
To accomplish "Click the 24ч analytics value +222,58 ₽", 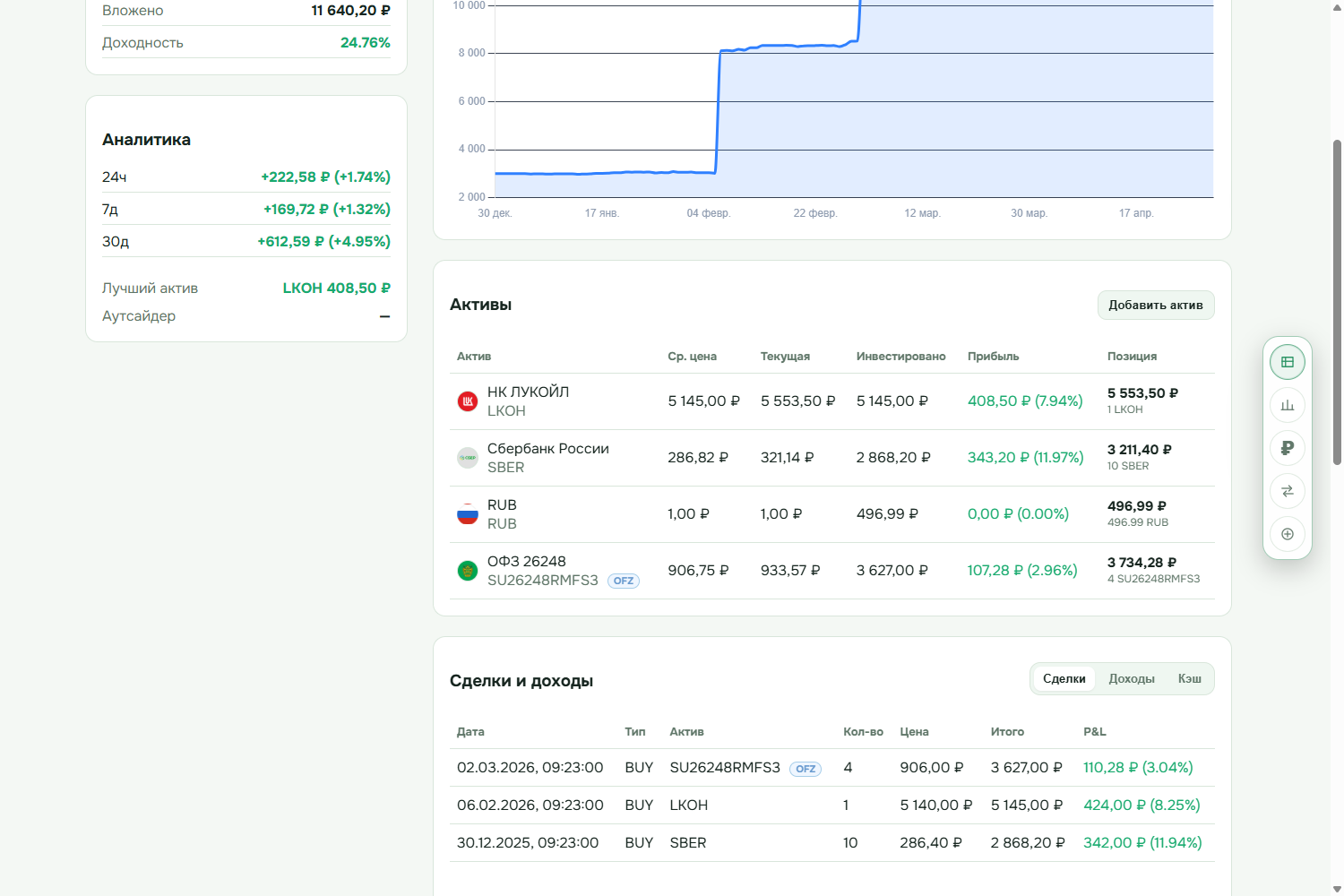I will coord(325,177).
